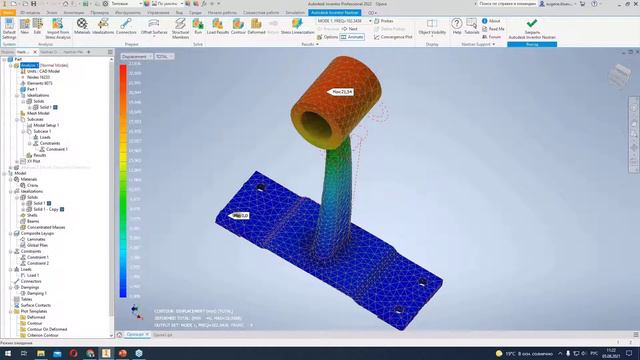Click Solid 1 color swatch under Idealizations
The image size is (640, 360).
pos(49,203)
